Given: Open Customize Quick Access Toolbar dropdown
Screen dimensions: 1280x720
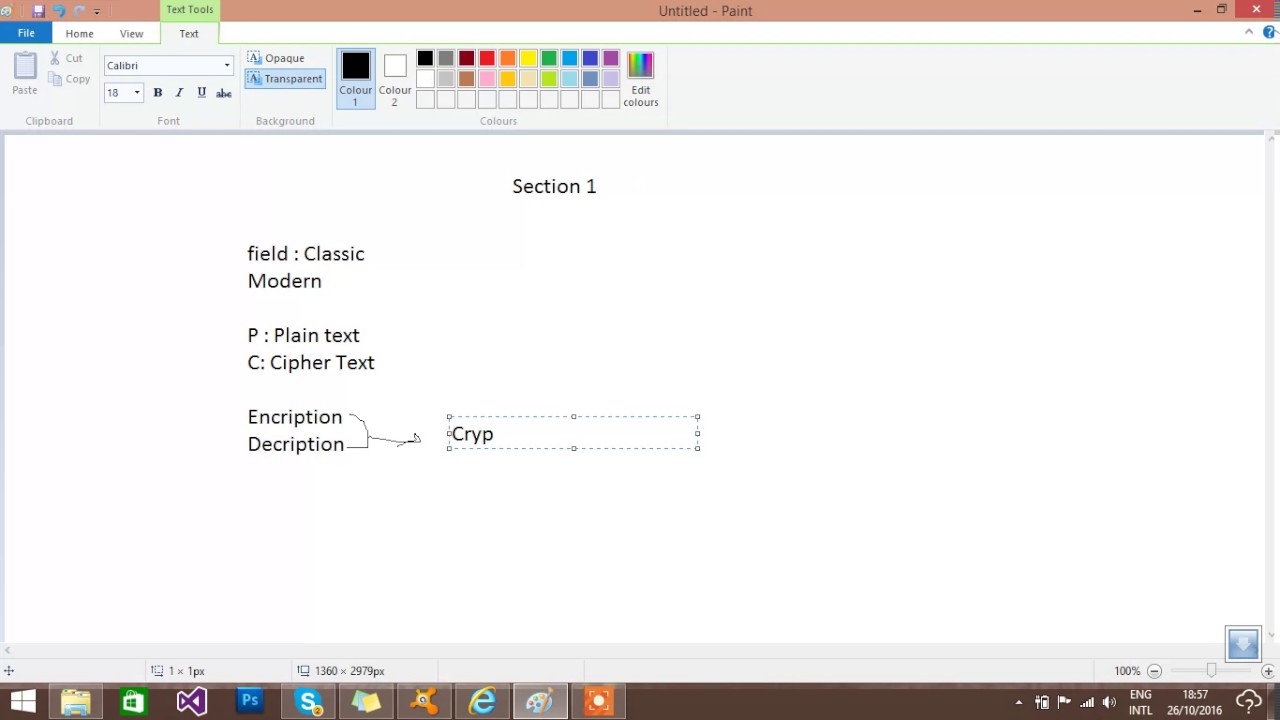Looking at the screenshot, I should point(97,12).
